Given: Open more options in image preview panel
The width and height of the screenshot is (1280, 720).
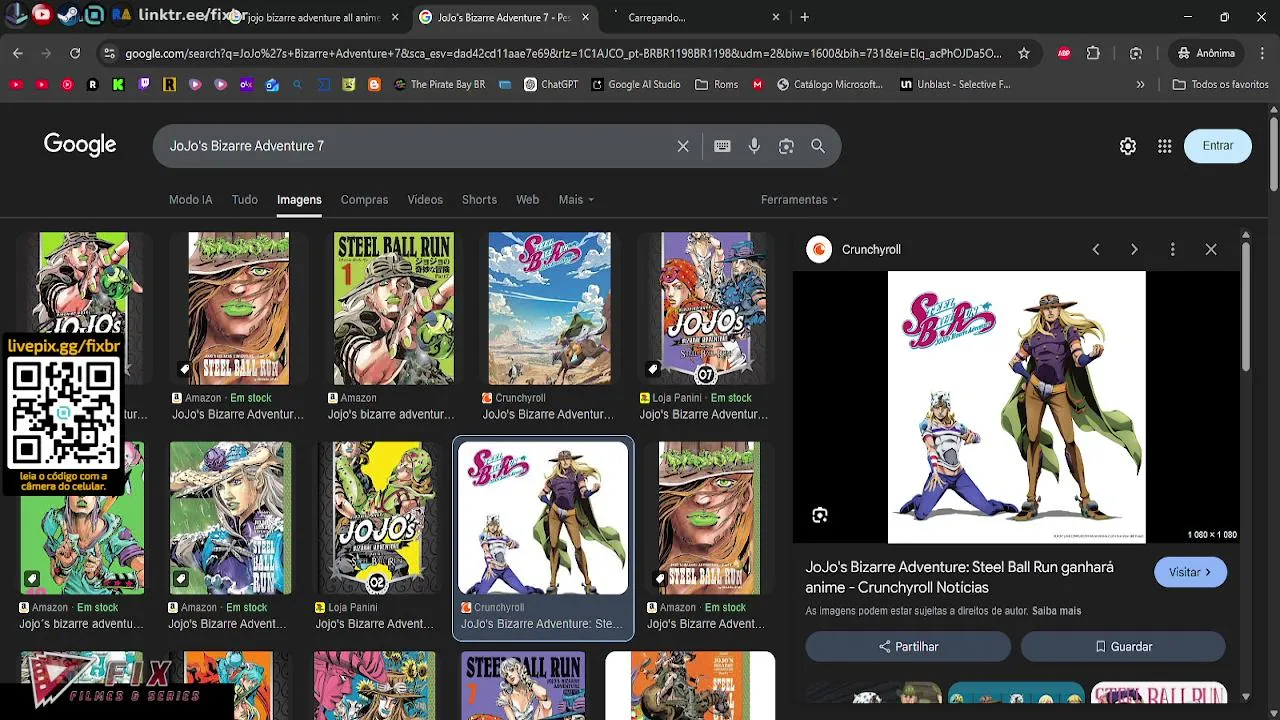Looking at the screenshot, I should tap(1173, 249).
